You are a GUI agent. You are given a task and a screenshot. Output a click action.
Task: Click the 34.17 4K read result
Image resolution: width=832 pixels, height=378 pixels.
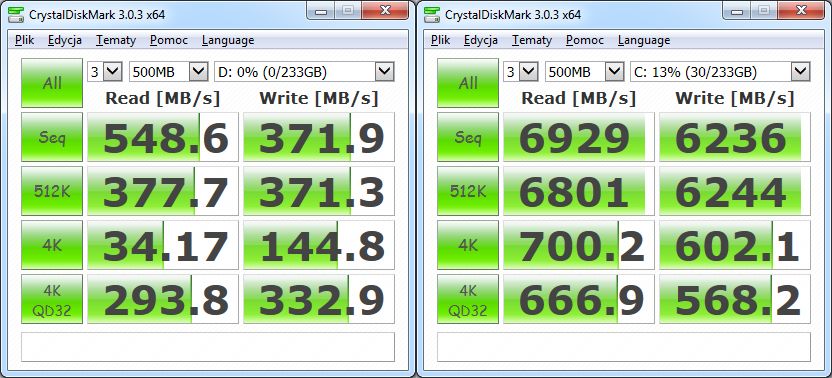(163, 245)
